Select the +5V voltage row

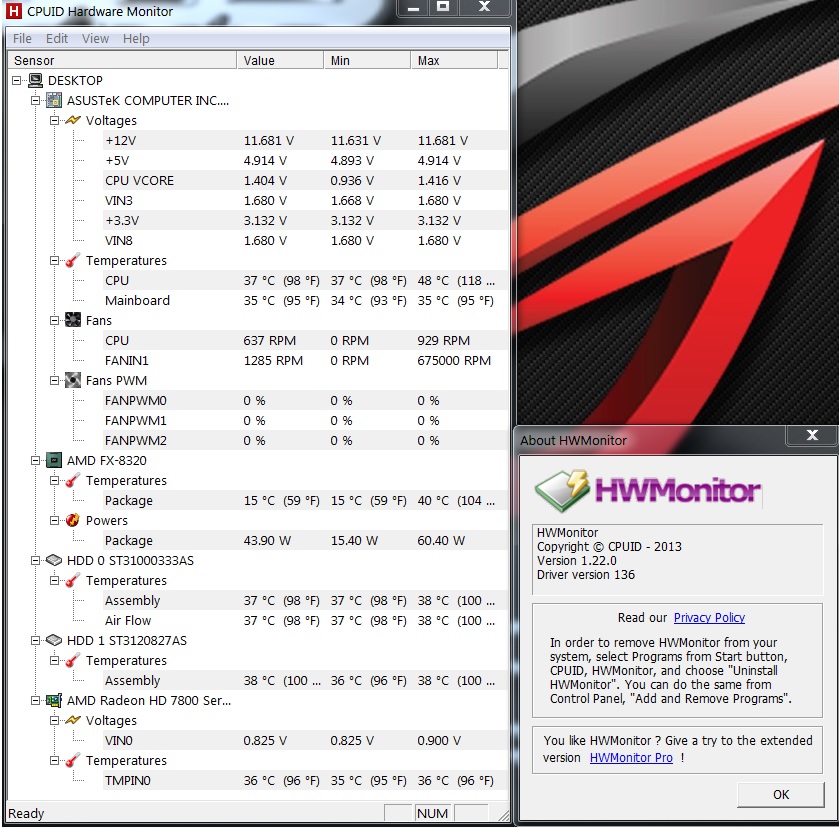tap(305, 161)
